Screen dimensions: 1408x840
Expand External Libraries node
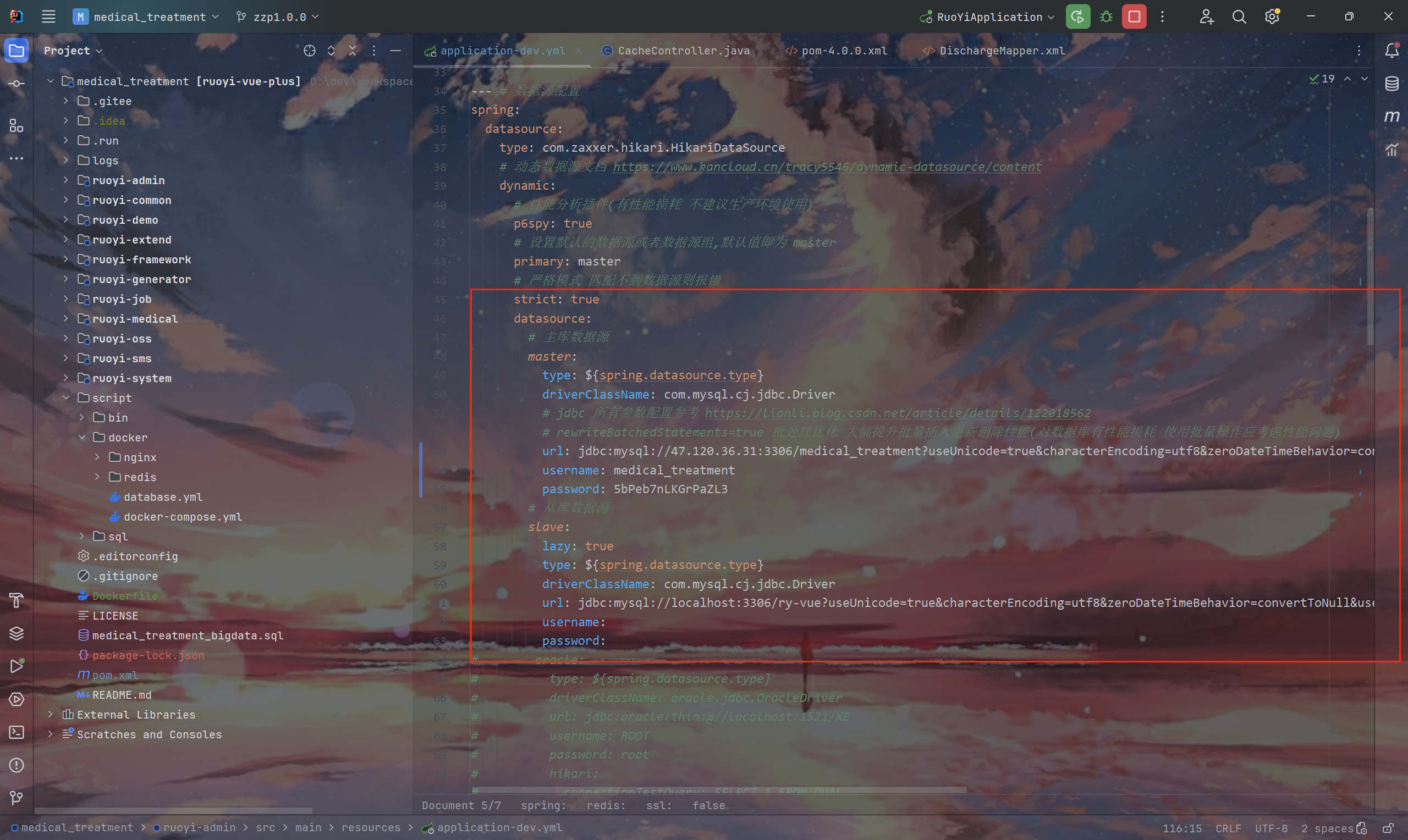tap(51, 714)
